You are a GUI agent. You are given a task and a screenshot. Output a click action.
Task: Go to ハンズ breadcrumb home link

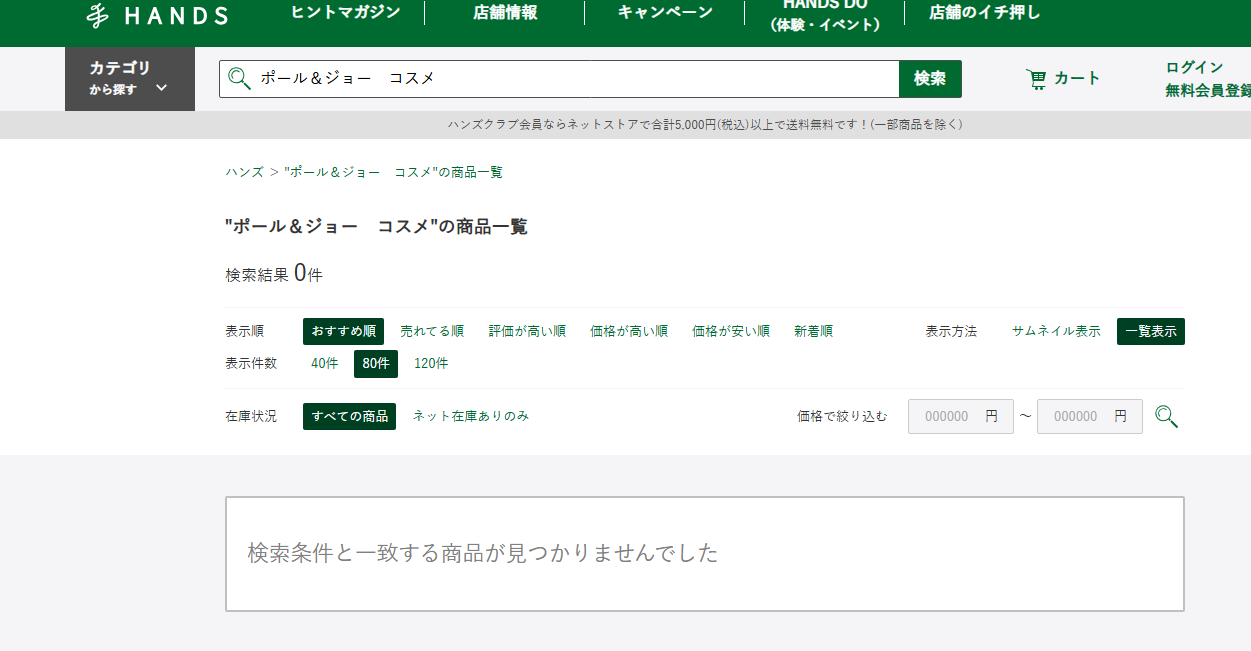[245, 172]
